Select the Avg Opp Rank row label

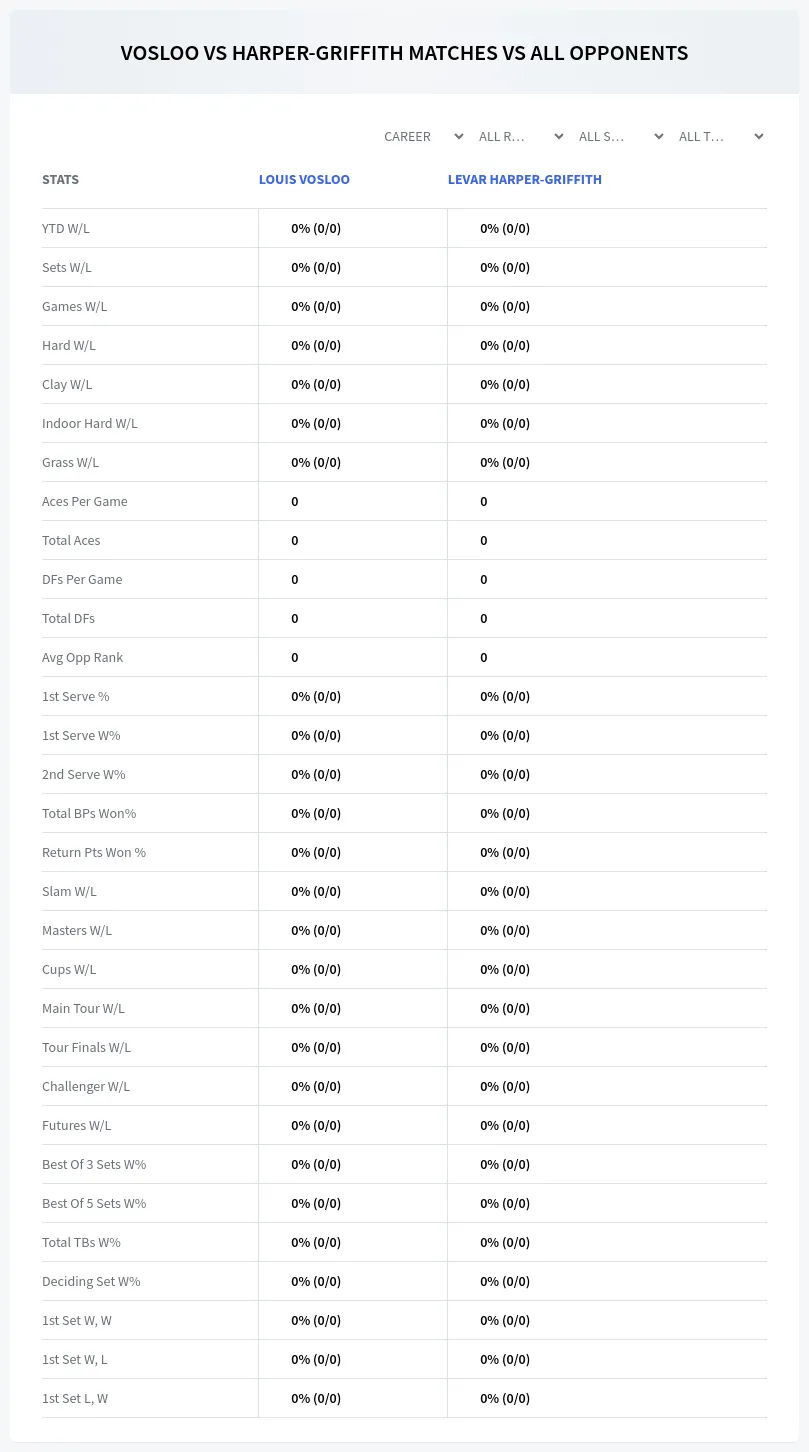tap(83, 657)
